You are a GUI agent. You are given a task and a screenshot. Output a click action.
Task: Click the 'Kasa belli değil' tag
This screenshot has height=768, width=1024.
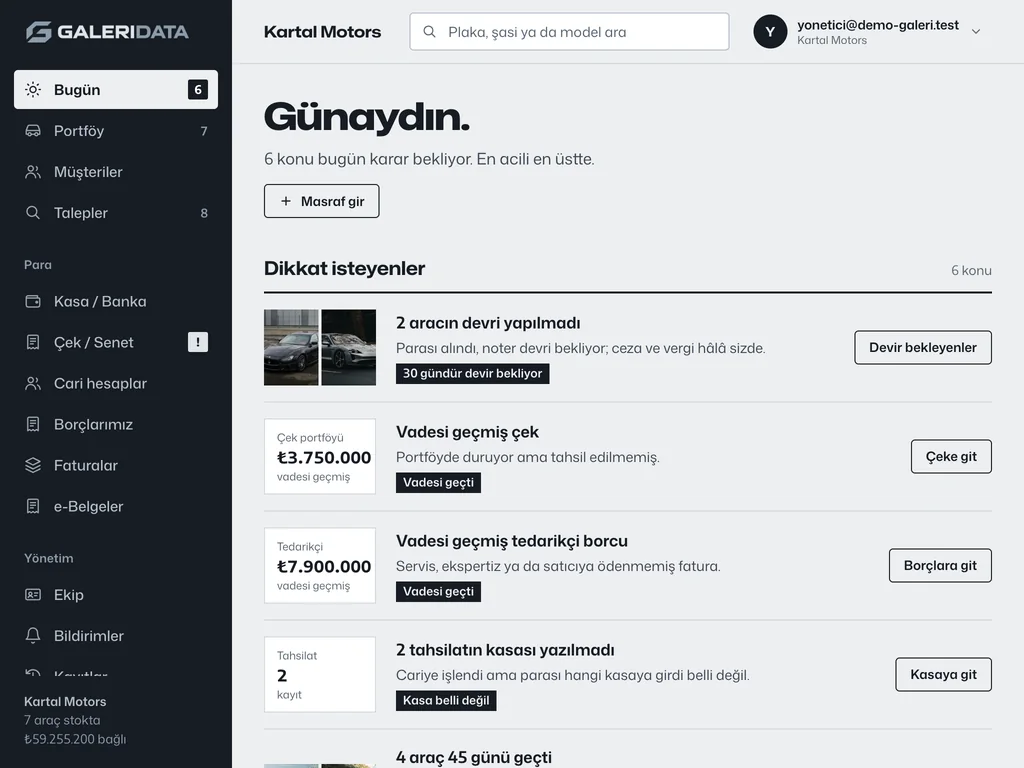446,701
